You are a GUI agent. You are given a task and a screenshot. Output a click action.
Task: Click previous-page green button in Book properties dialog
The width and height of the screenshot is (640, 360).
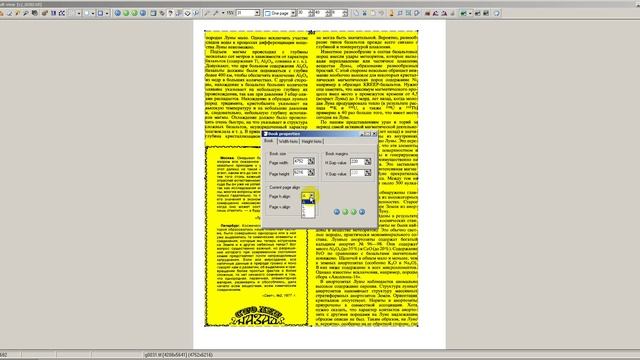pyautogui.click(x=345, y=212)
